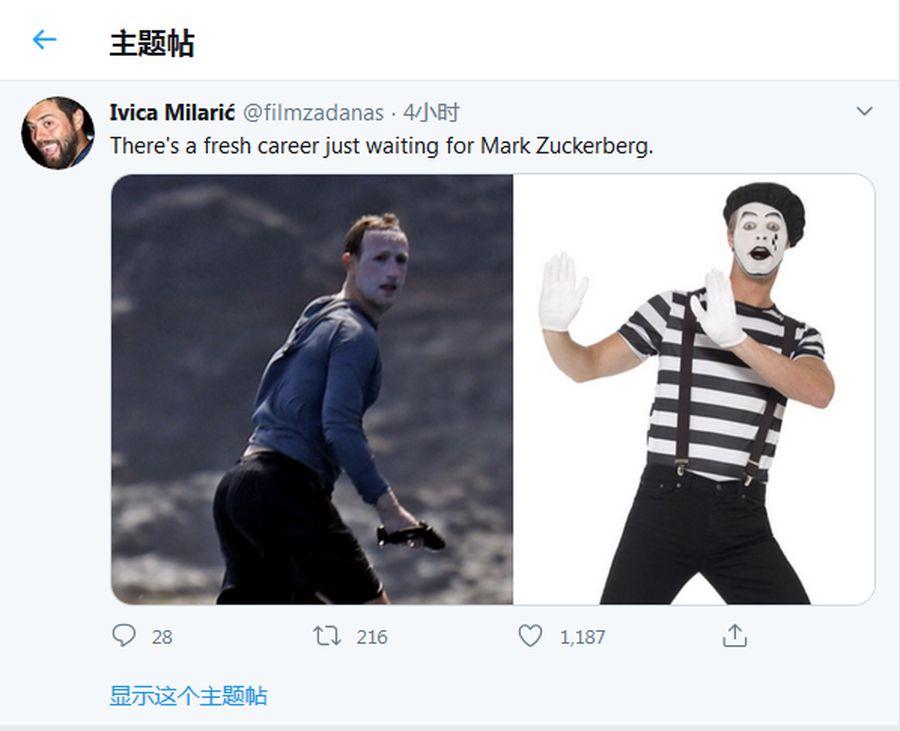
Task: Click the 28 replies count
Action: [x=162, y=637]
